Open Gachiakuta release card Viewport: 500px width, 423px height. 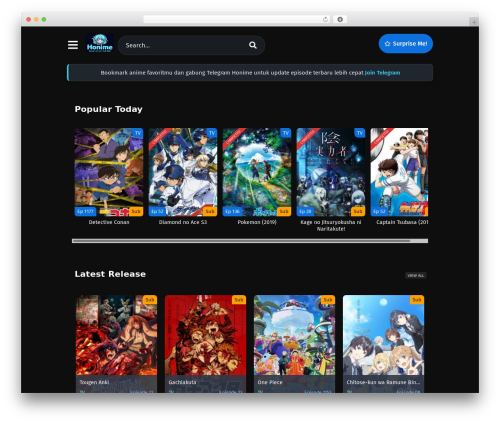pos(205,344)
